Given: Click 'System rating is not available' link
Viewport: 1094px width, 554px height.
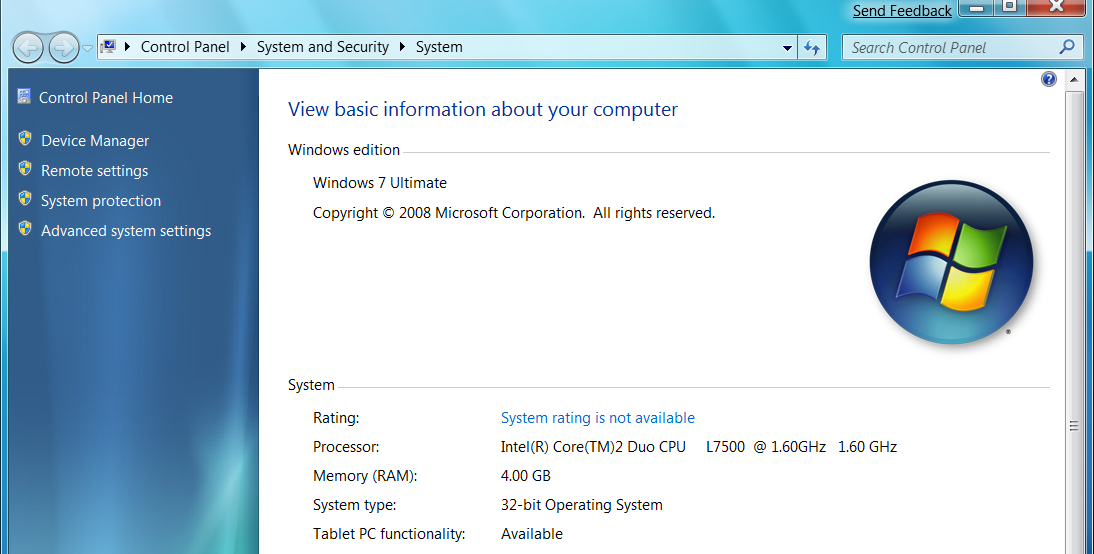Looking at the screenshot, I should pyautogui.click(x=597, y=417).
